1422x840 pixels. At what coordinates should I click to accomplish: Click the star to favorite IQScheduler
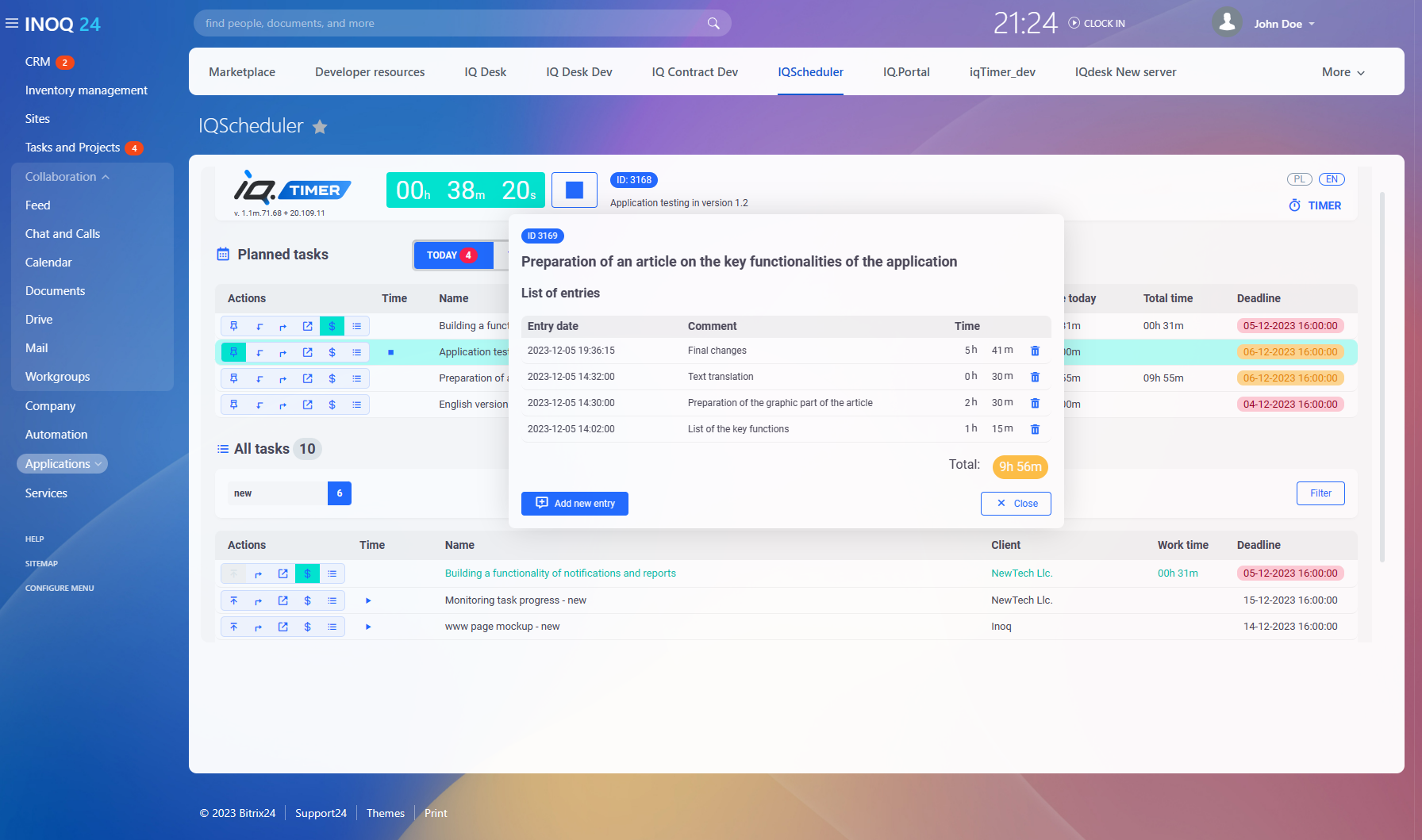coord(320,127)
